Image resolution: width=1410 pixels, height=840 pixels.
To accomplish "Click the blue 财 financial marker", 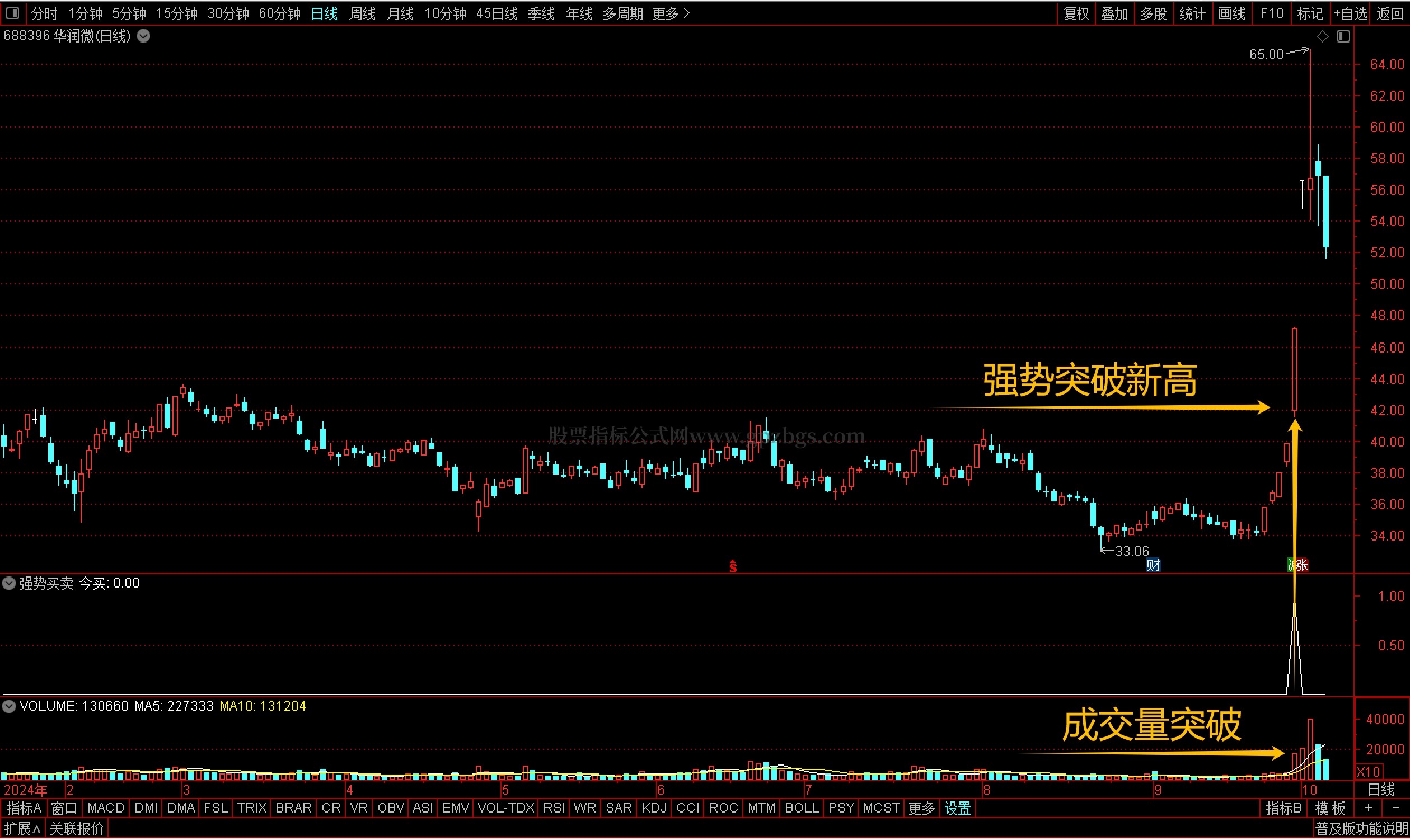I will click(x=1153, y=565).
